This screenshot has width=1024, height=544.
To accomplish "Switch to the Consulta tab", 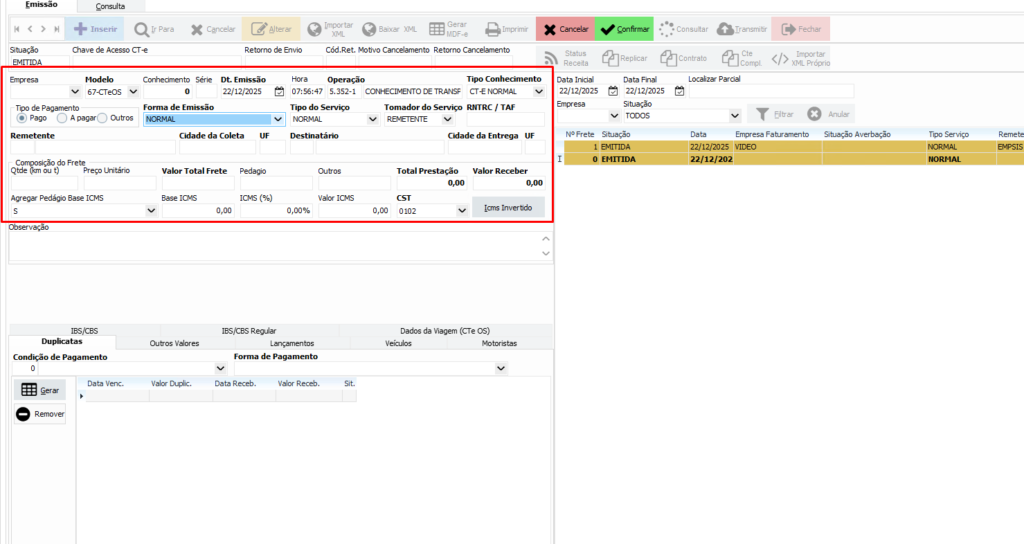I will point(110,6).
